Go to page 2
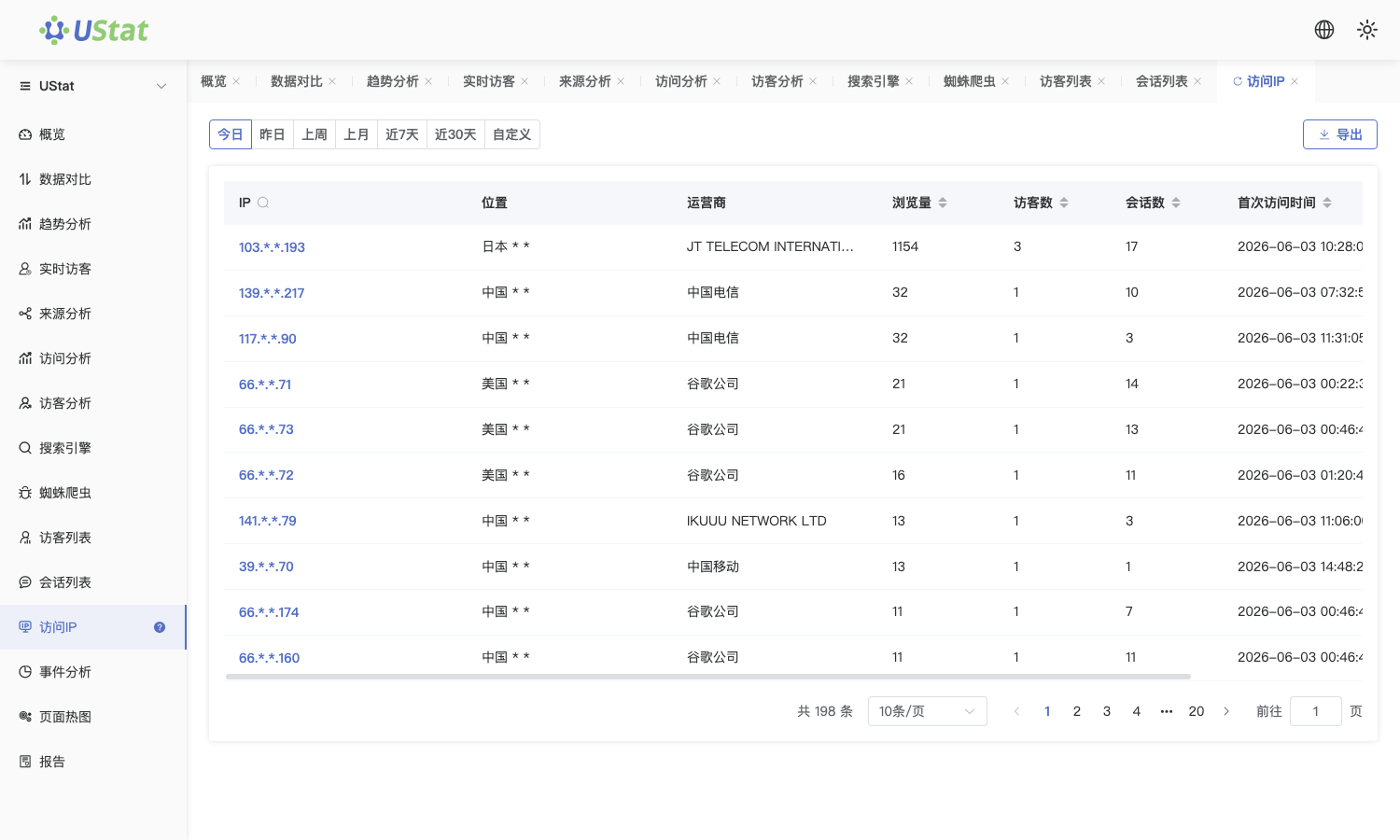 pyautogui.click(x=1077, y=711)
